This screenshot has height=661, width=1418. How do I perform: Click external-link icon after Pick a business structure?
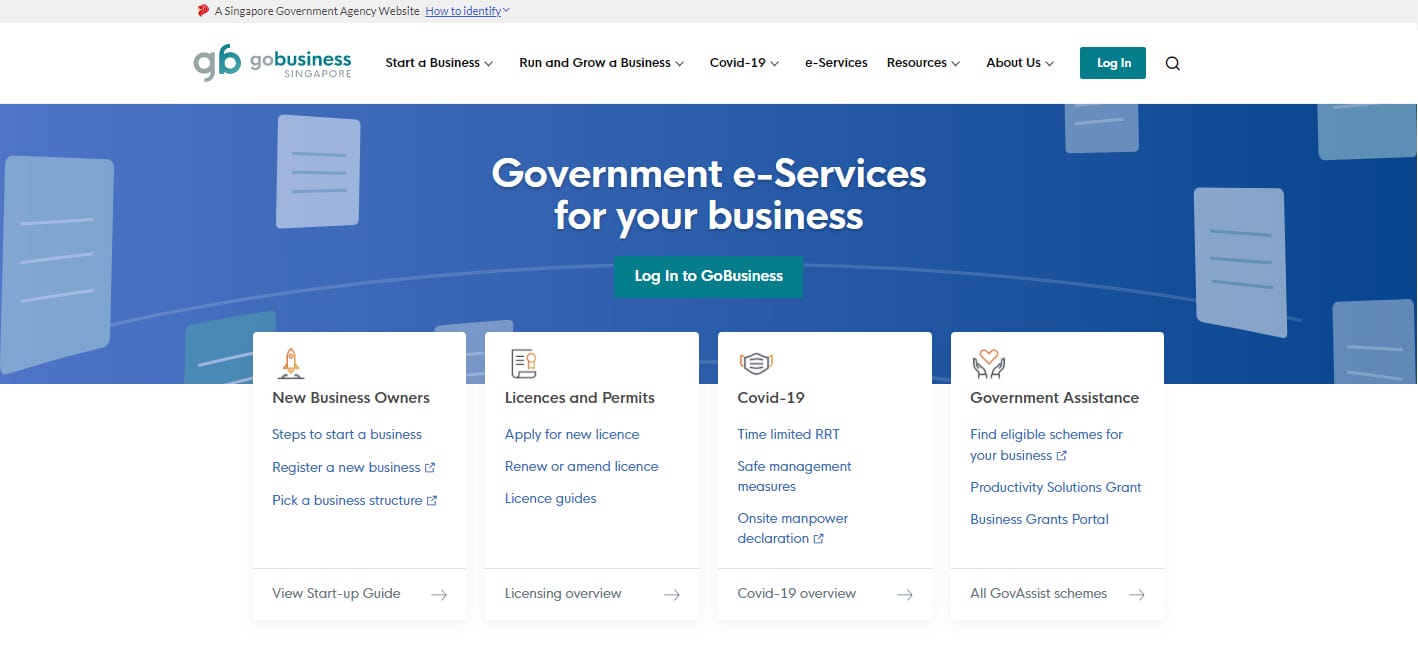tap(432, 500)
